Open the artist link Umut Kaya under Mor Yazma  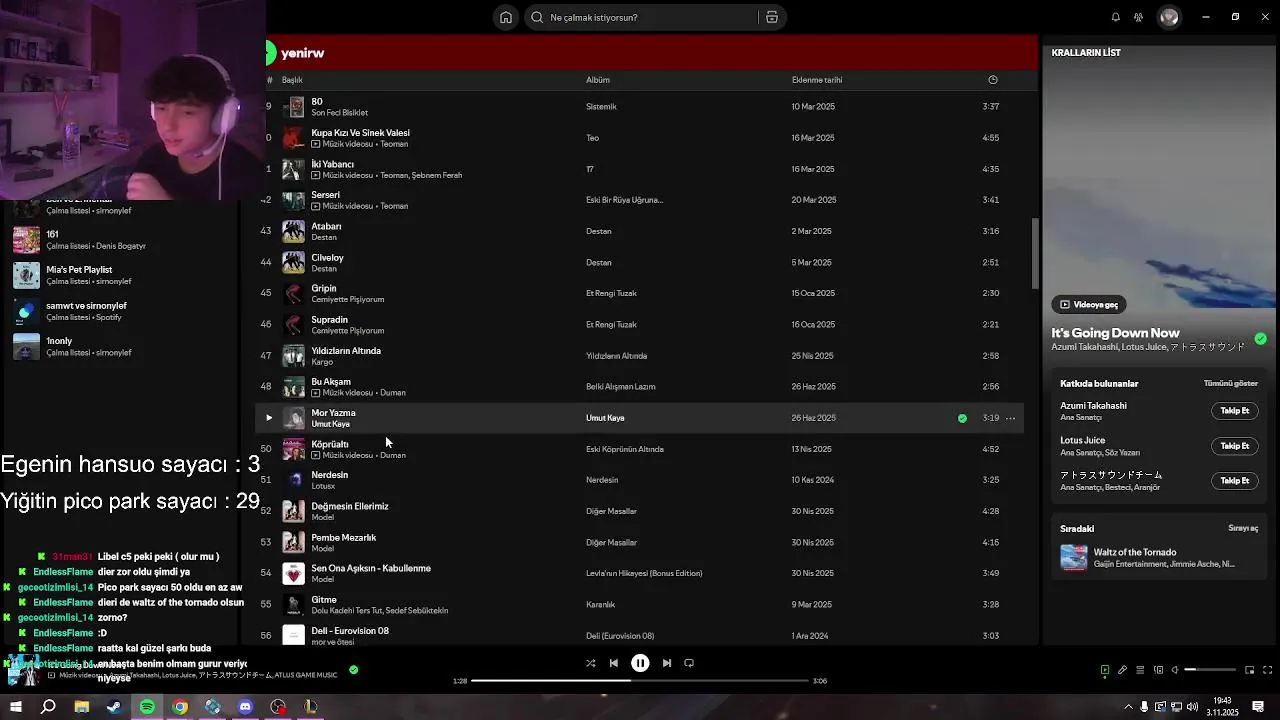330,424
